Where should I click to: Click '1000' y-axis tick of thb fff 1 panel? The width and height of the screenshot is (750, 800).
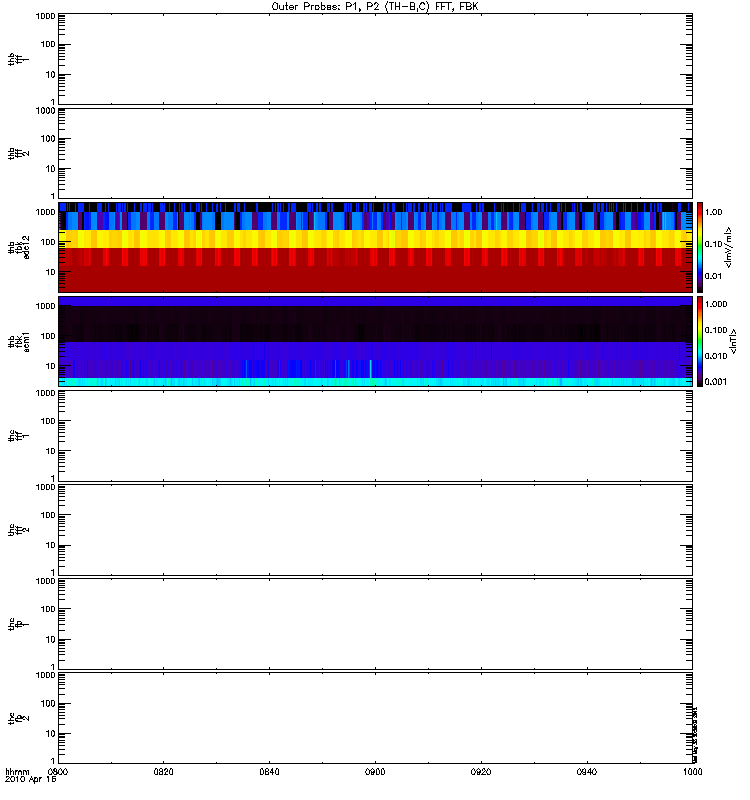point(45,16)
